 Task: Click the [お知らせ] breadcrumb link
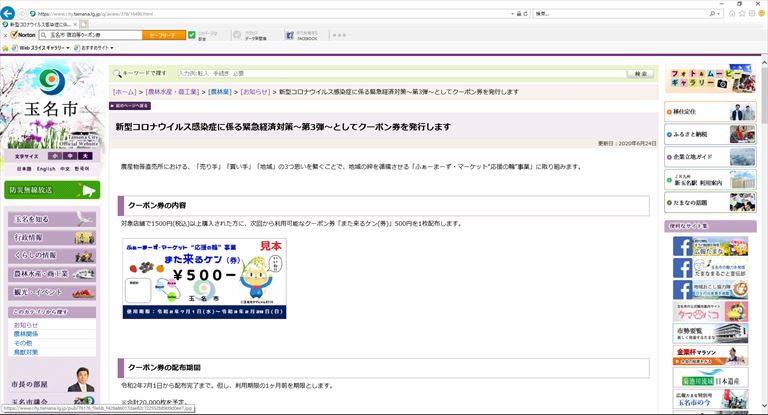pos(255,92)
